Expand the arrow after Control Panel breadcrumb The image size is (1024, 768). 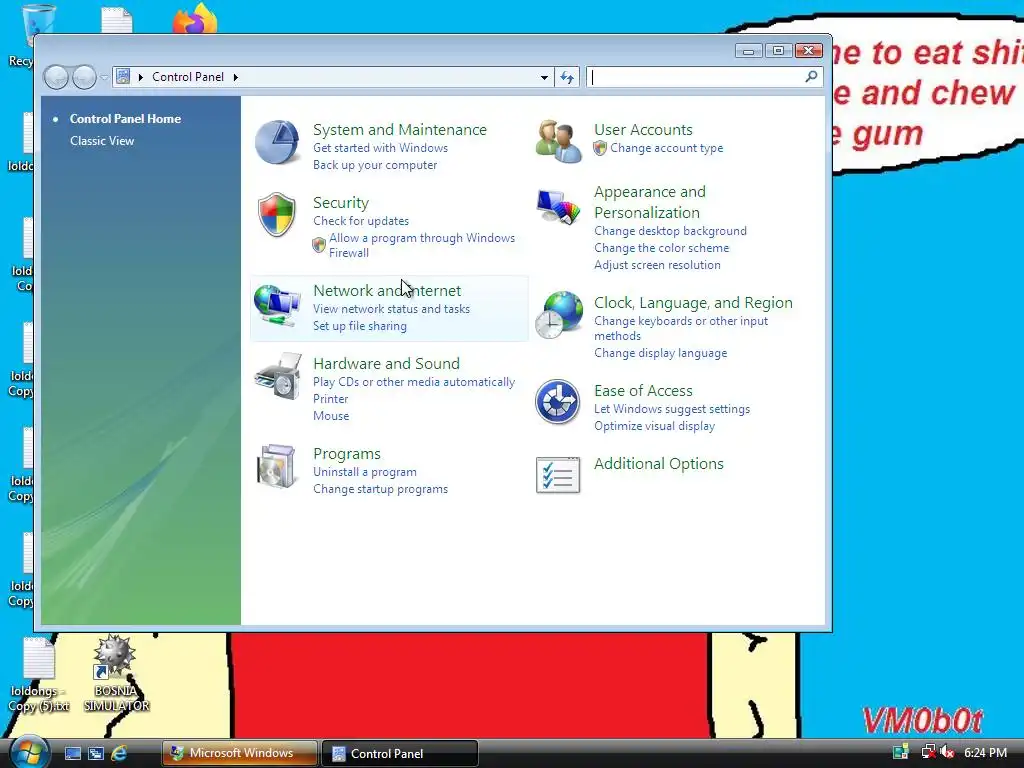tap(236, 77)
